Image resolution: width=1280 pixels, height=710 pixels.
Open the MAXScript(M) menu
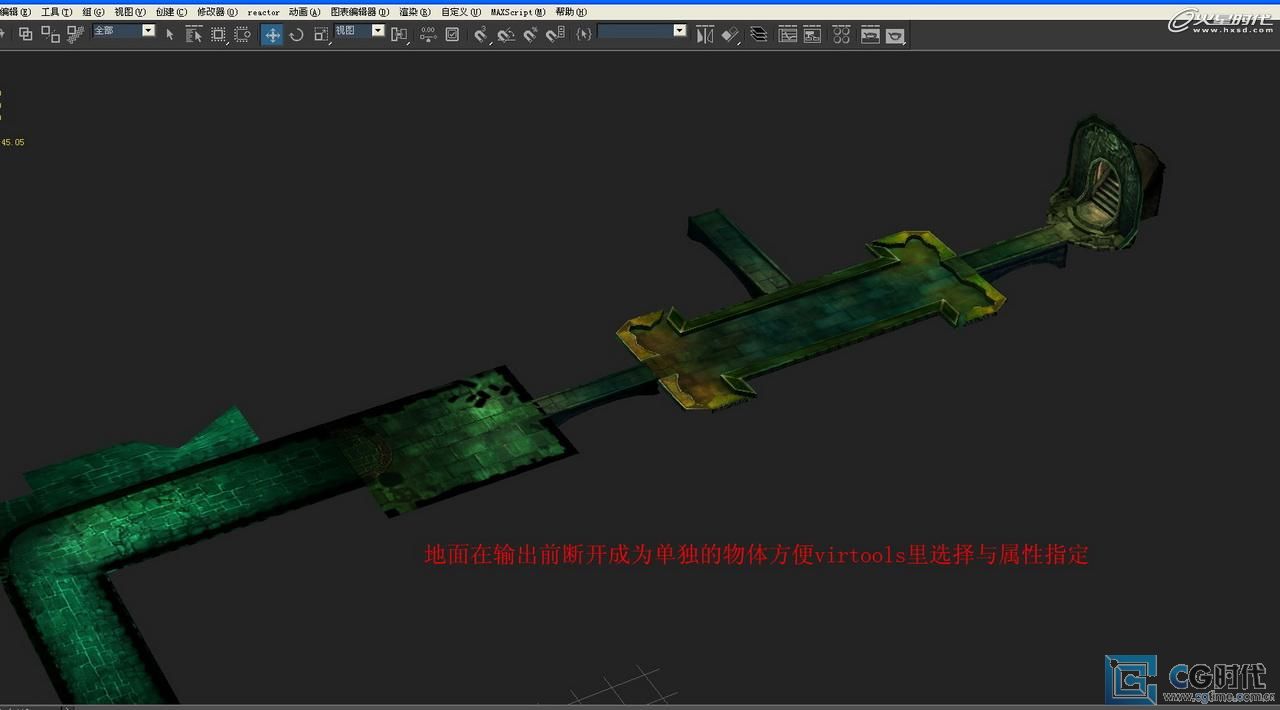coord(518,12)
